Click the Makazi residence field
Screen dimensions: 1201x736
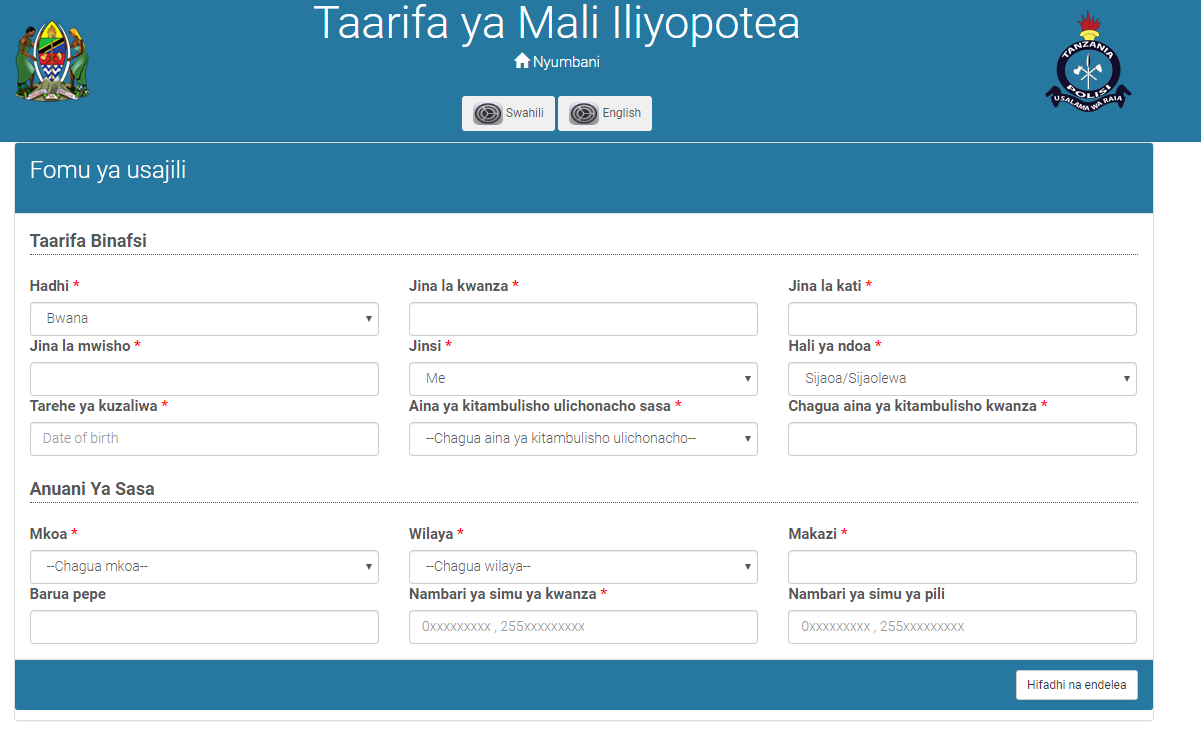(x=962, y=567)
